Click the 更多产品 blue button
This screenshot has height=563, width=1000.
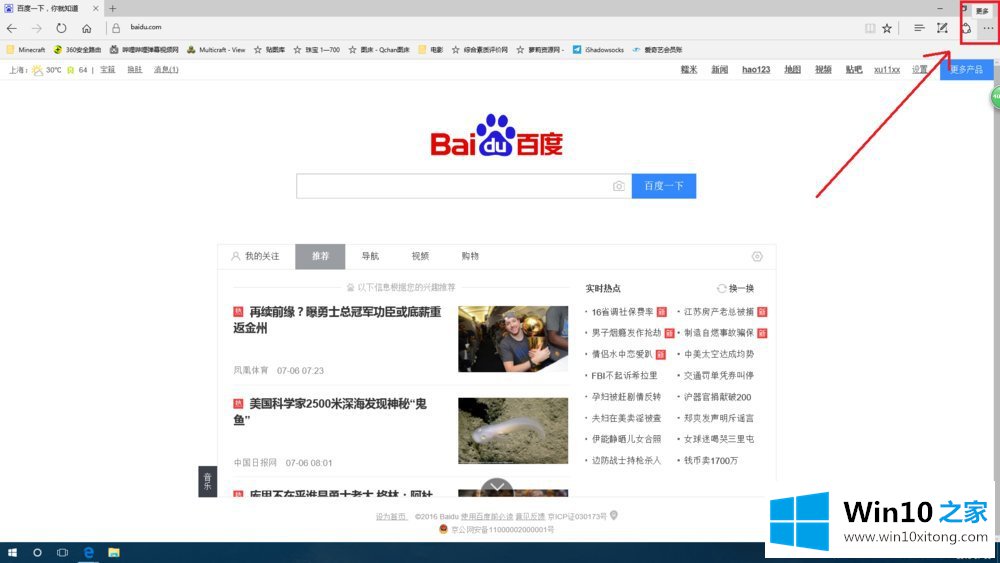(966, 69)
